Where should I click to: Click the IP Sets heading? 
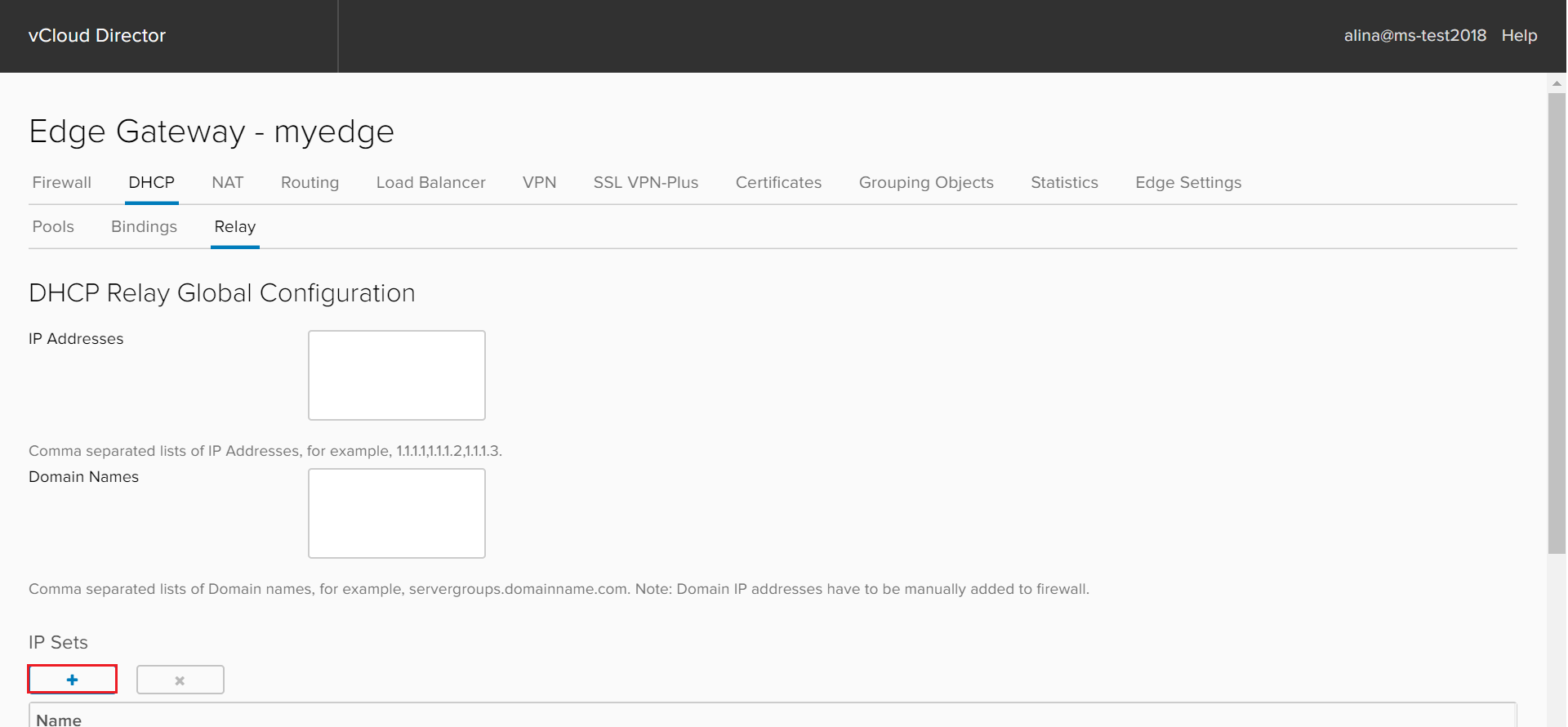(58, 642)
